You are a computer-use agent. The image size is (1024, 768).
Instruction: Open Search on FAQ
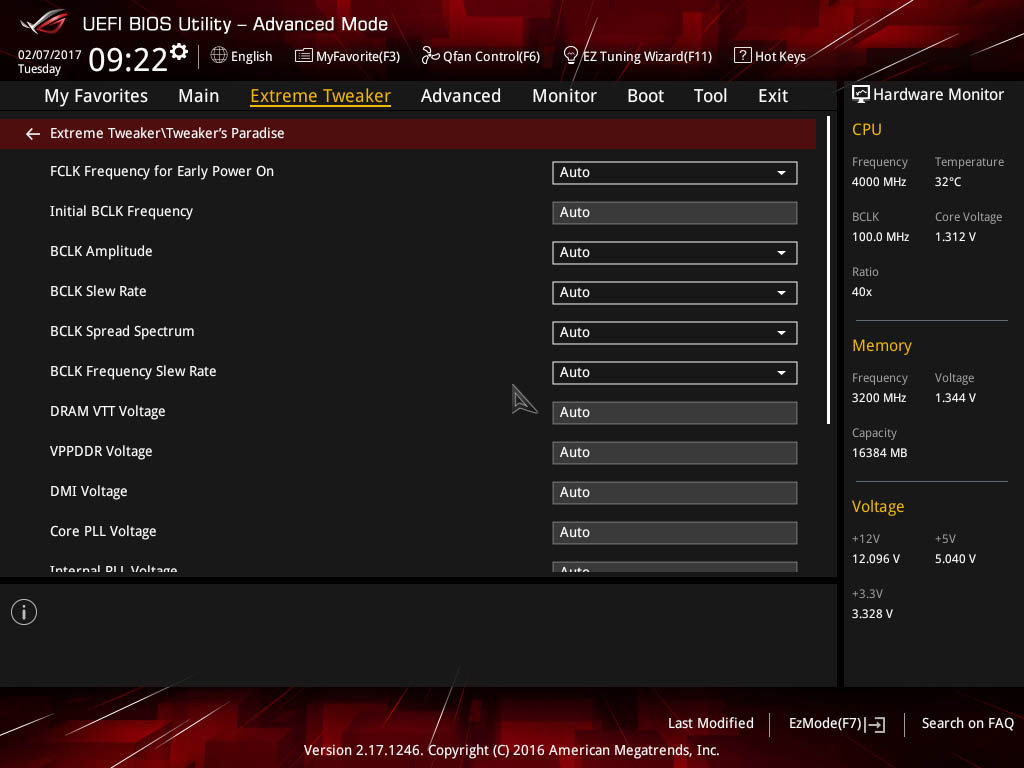pyautogui.click(x=967, y=724)
